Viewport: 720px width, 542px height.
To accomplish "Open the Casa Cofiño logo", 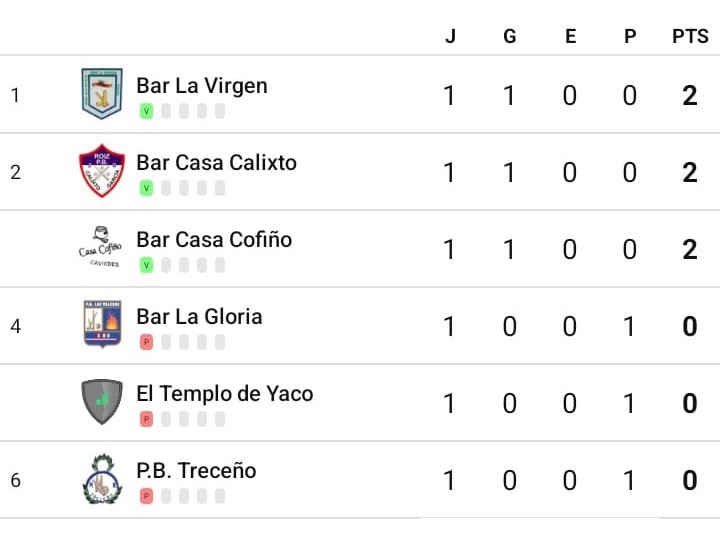I will pyautogui.click(x=101, y=247).
